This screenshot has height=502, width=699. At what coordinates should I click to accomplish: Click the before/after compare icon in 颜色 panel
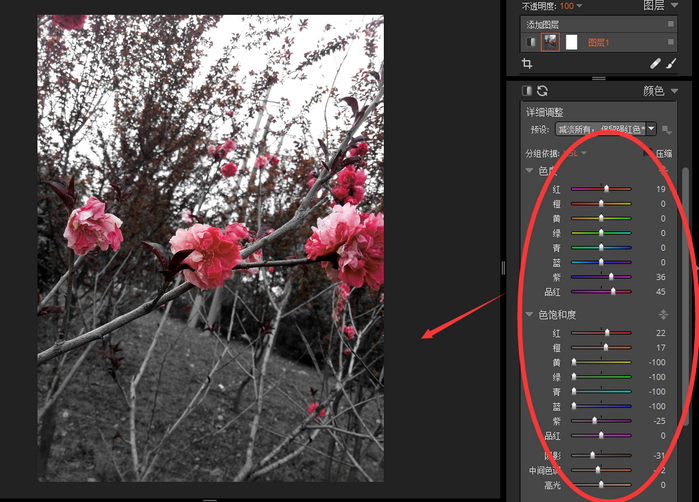point(527,91)
